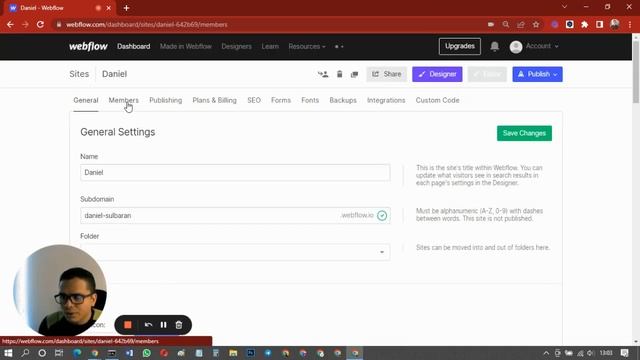Click the Webflow logo
This screenshot has height=360, width=640.
click(88, 47)
